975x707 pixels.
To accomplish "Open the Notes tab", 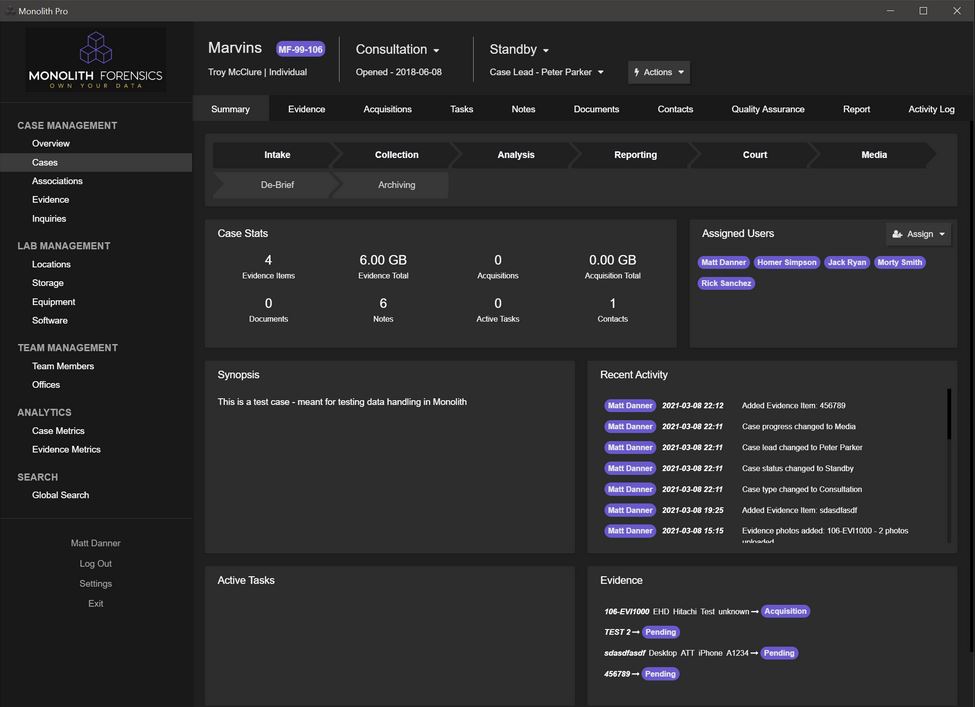I will [x=523, y=109].
